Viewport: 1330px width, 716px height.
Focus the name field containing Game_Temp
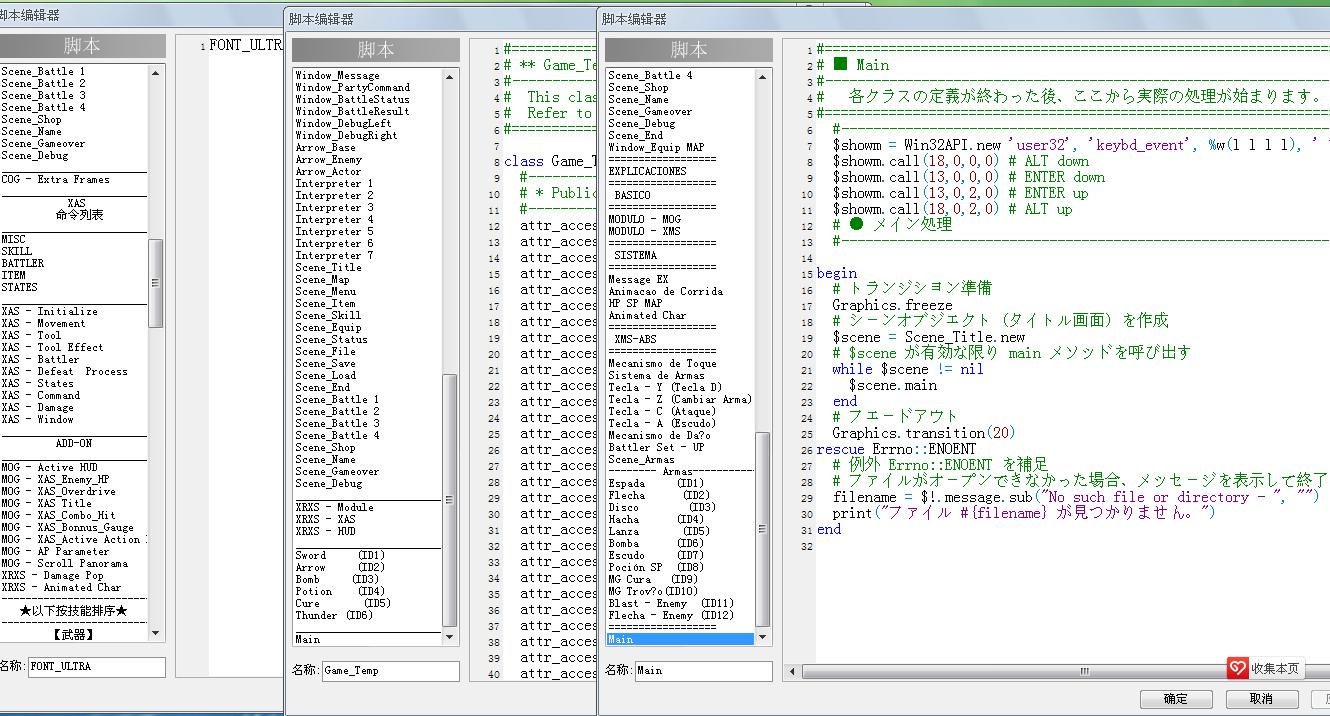390,671
